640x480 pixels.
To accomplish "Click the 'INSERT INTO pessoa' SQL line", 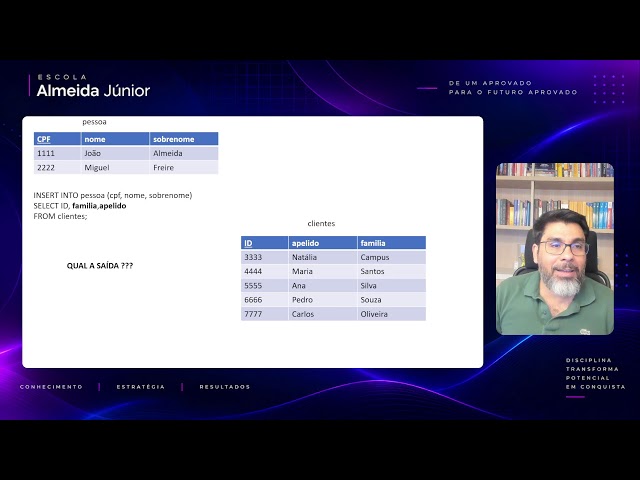I will pos(113,196).
